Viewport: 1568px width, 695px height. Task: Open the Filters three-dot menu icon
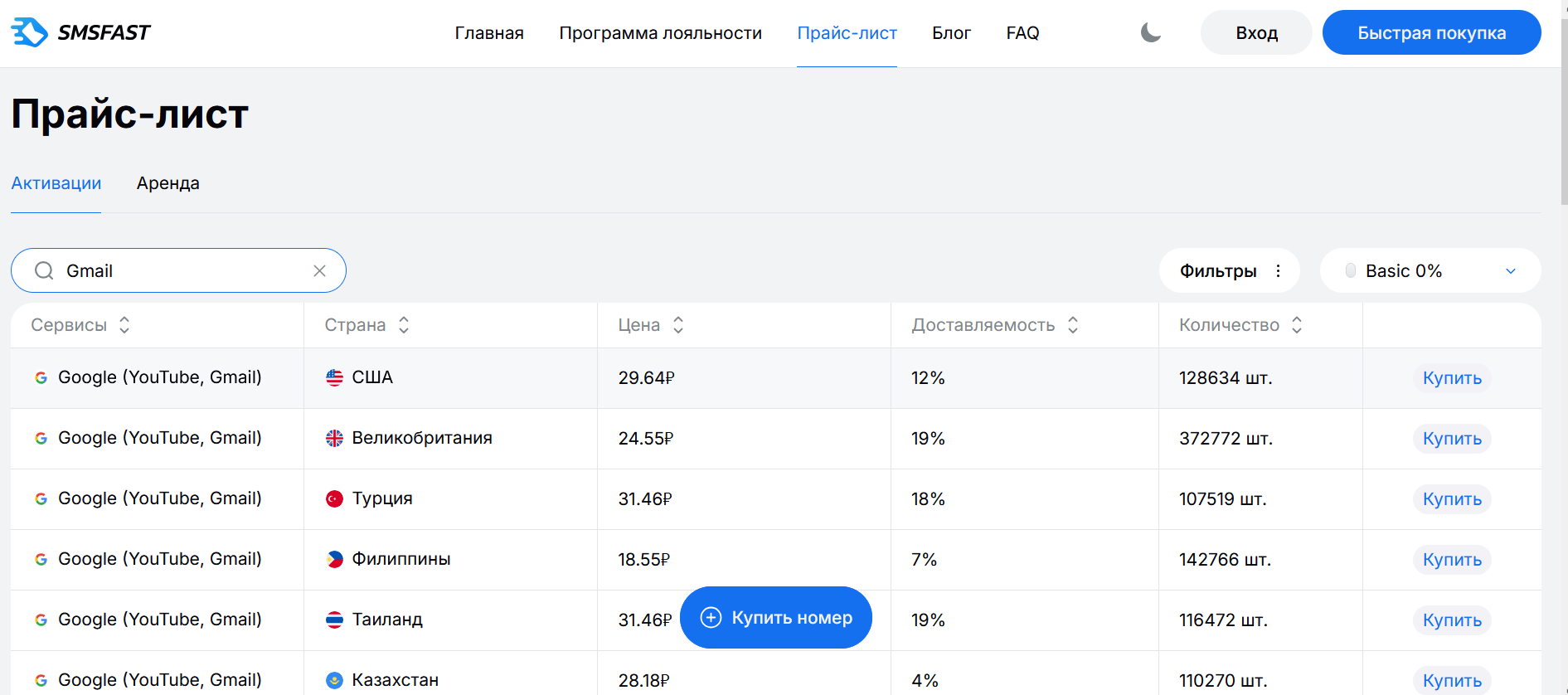coord(1278,271)
